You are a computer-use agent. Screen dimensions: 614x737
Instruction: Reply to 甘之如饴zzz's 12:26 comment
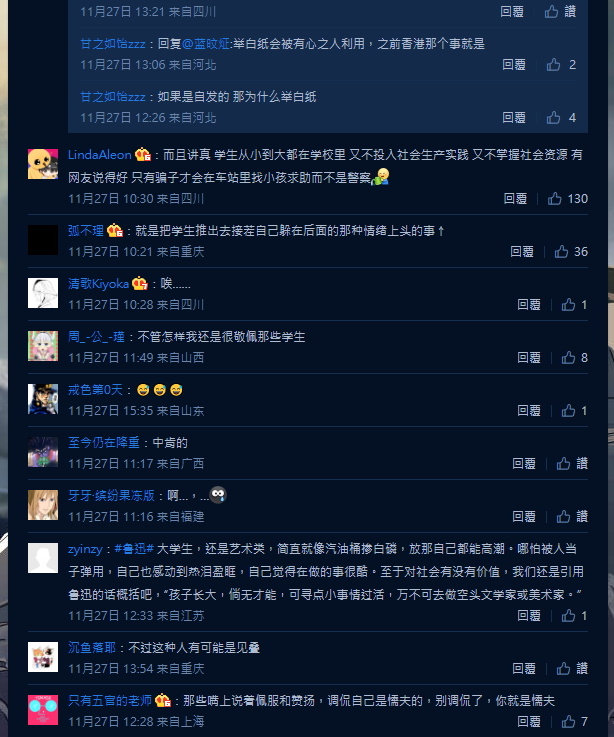(x=514, y=118)
